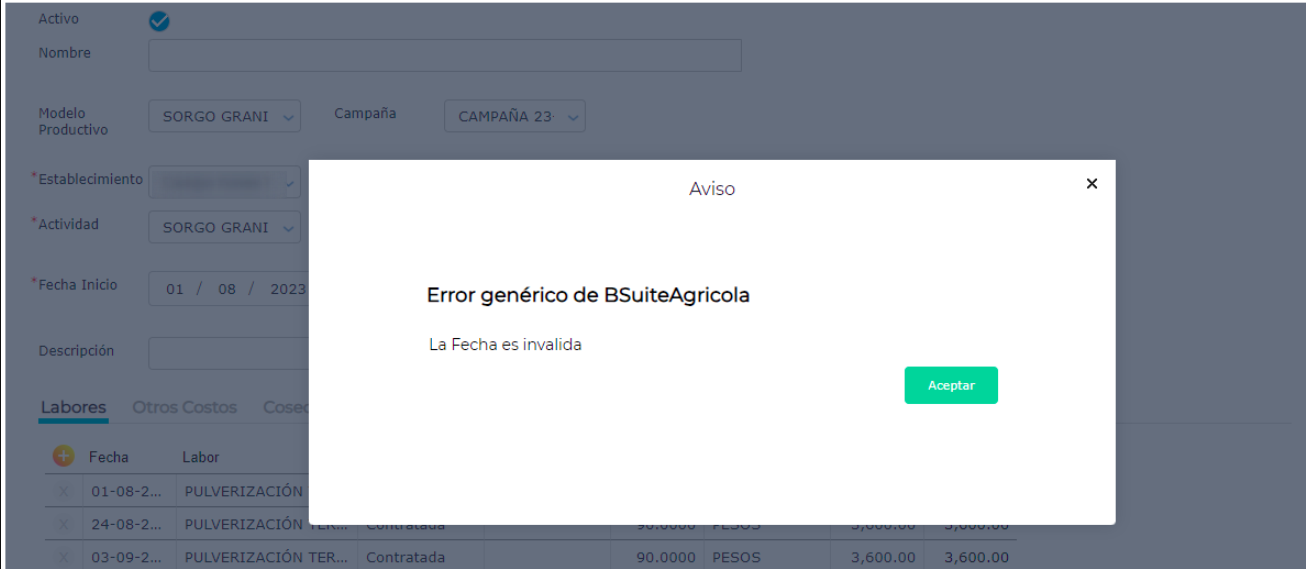This screenshot has height=569, width=1306.
Task: Click 90.0000 in the 03-09-2... row
Action: (669, 557)
